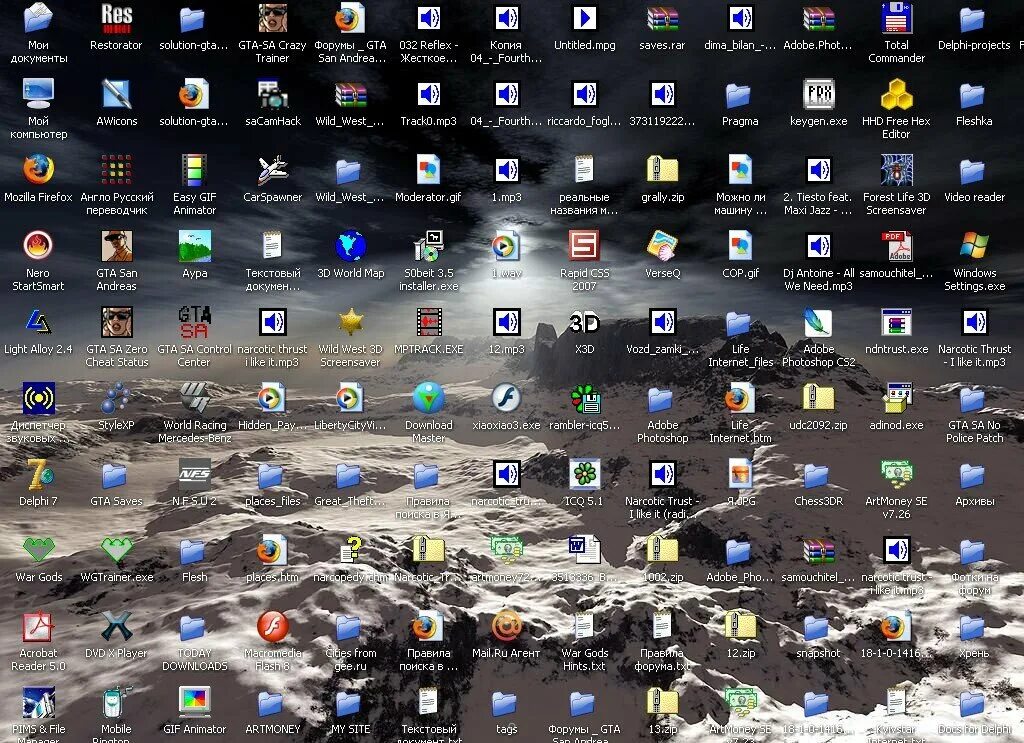Select the Аура icon

[x=195, y=246]
